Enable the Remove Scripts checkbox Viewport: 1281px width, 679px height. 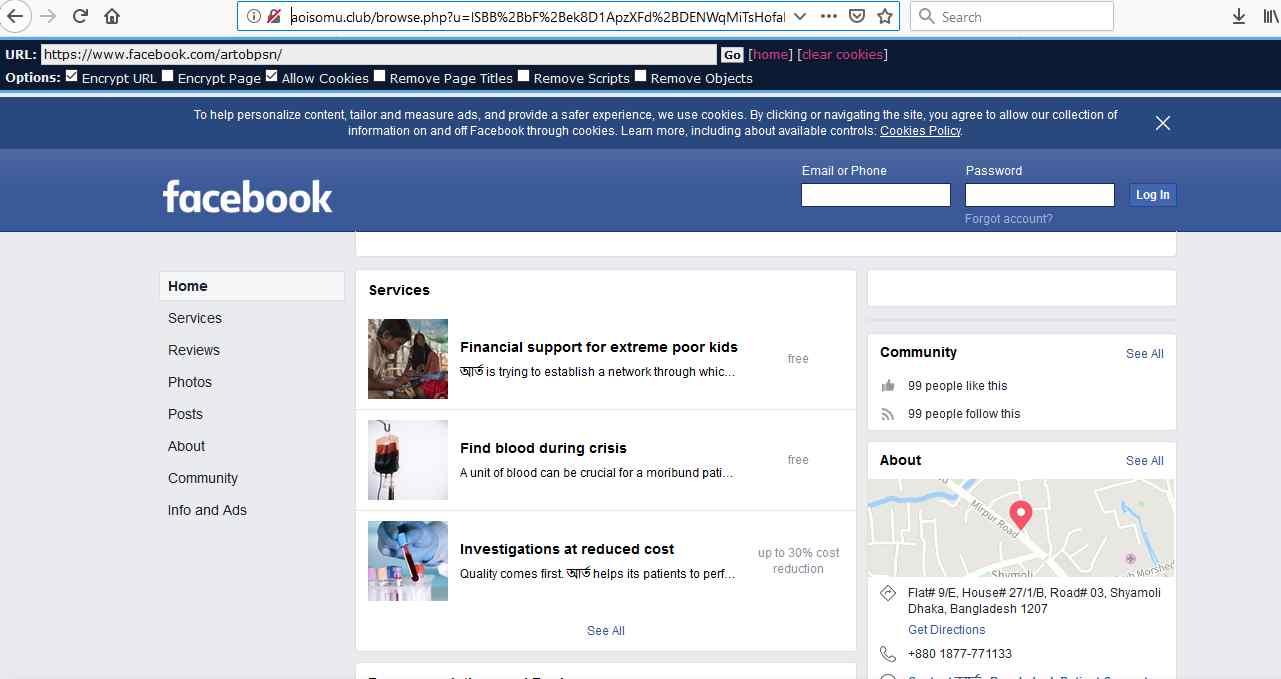tap(523, 76)
